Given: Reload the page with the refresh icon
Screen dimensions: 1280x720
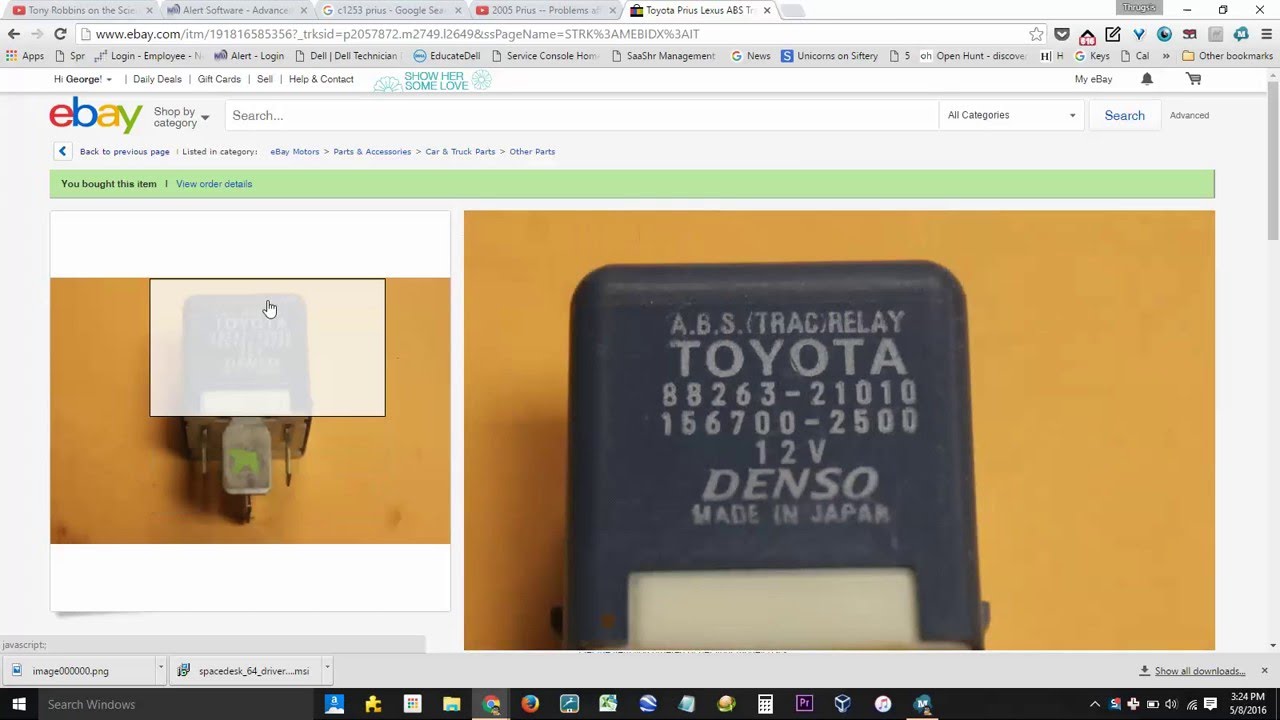Looking at the screenshot, I should click(60, 34).
